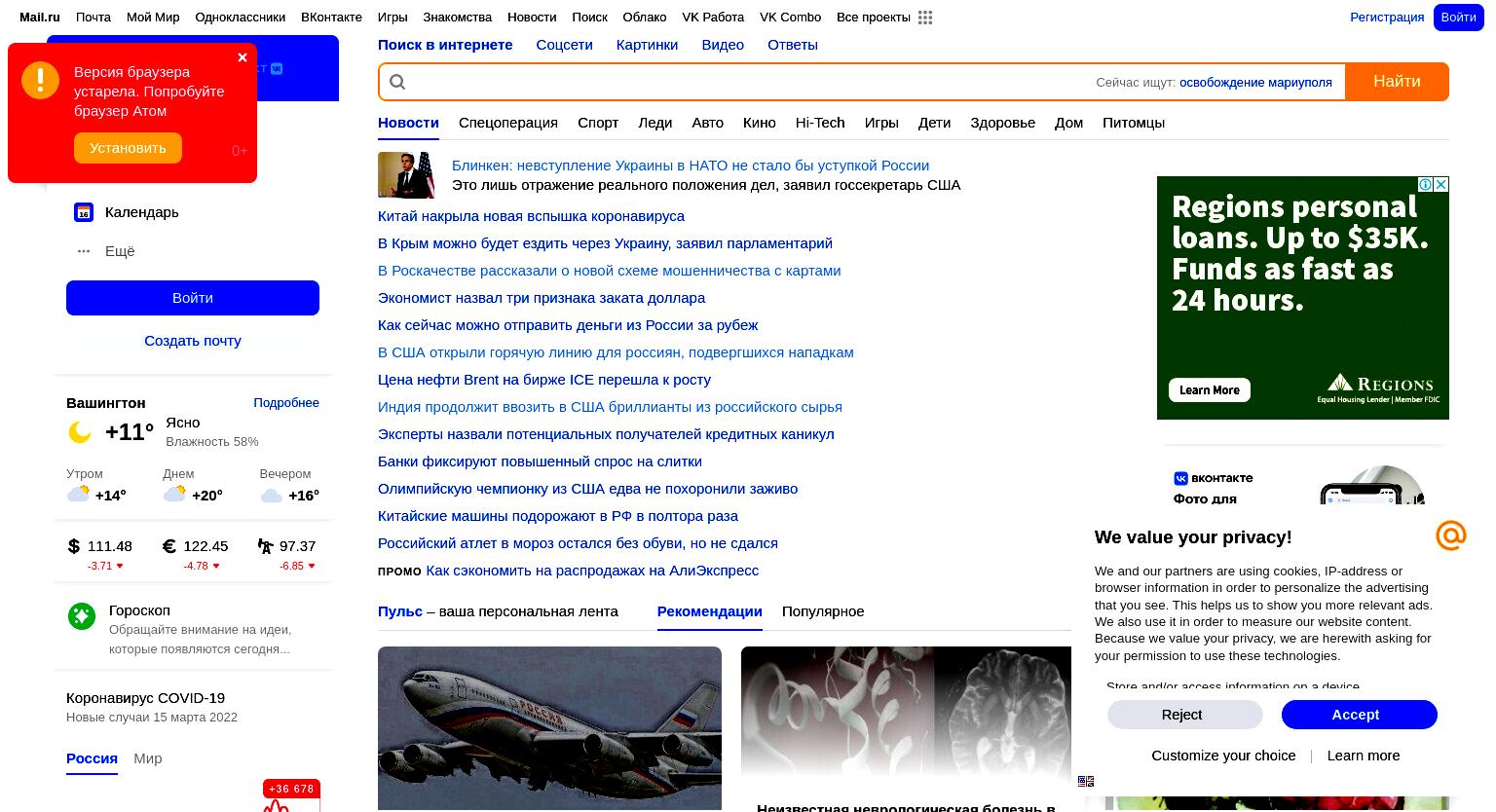This screenshot has height=812, width=1496.
Task: Select the Соцсети search category
Action: 564,45
